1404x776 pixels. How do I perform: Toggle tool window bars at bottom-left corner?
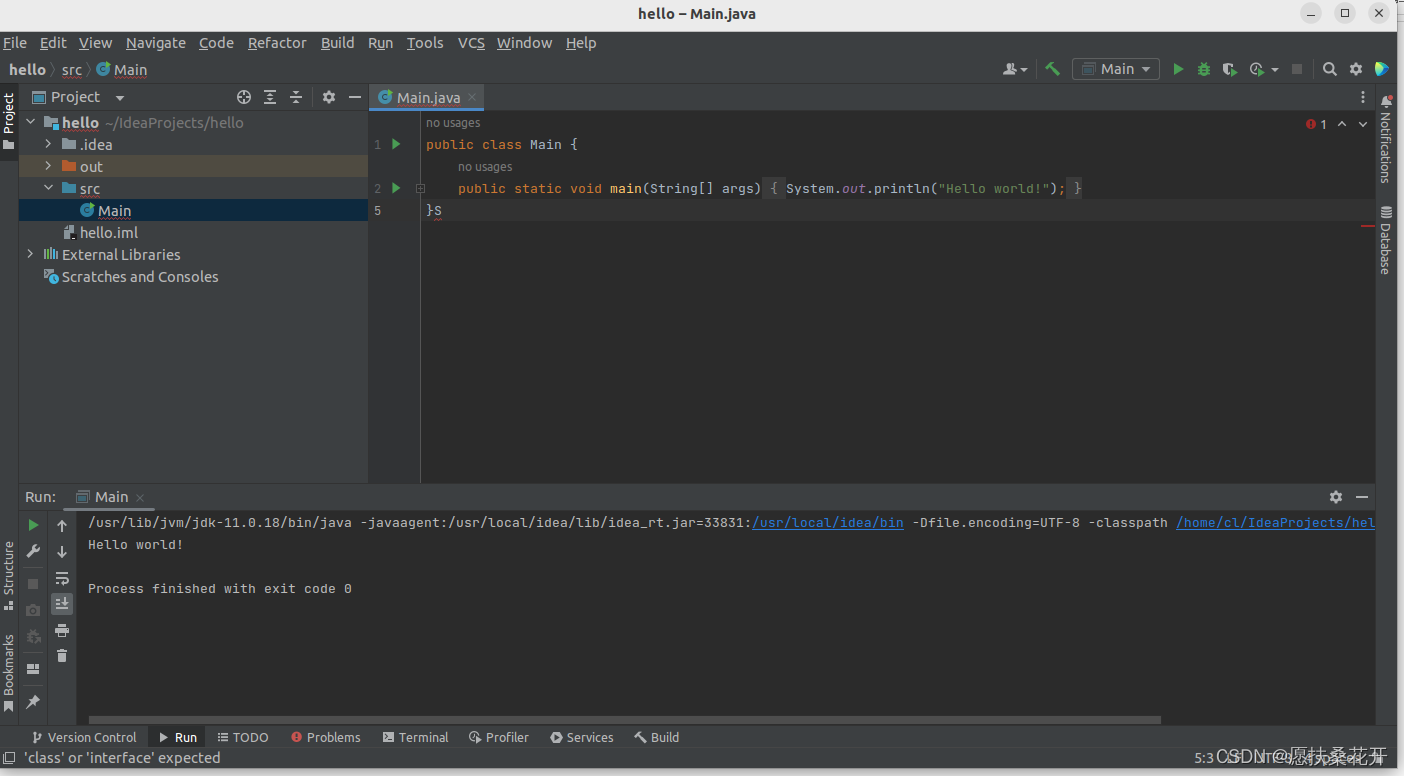tap(9, 757)
